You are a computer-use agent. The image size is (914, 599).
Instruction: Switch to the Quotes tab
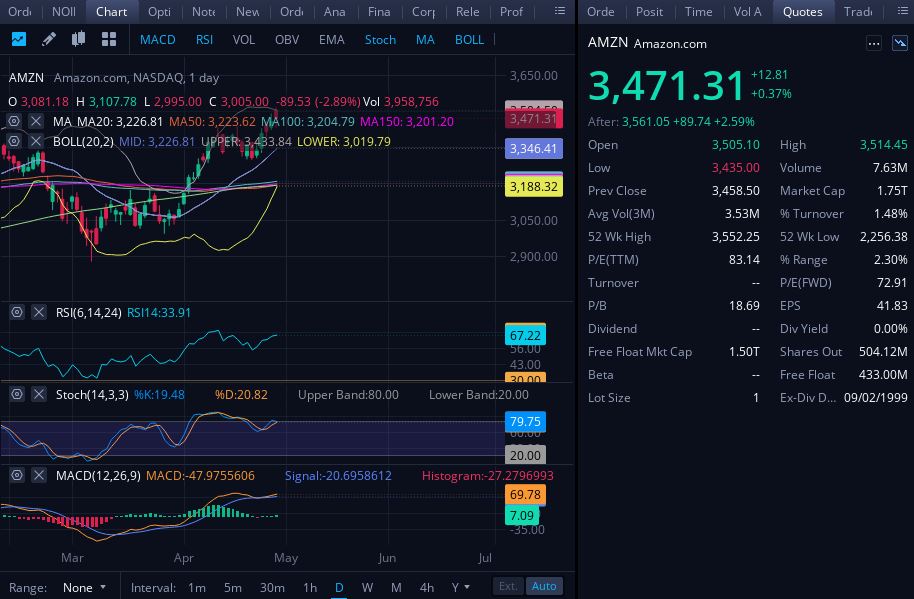802,12
